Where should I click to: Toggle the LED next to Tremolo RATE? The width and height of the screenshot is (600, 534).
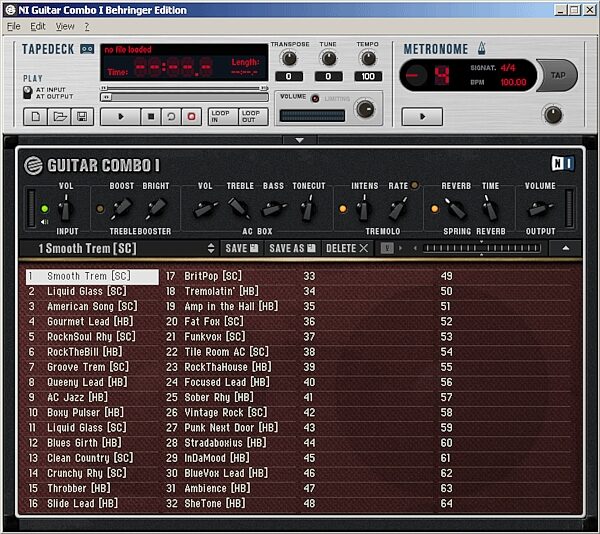click(x=414, y=186)
